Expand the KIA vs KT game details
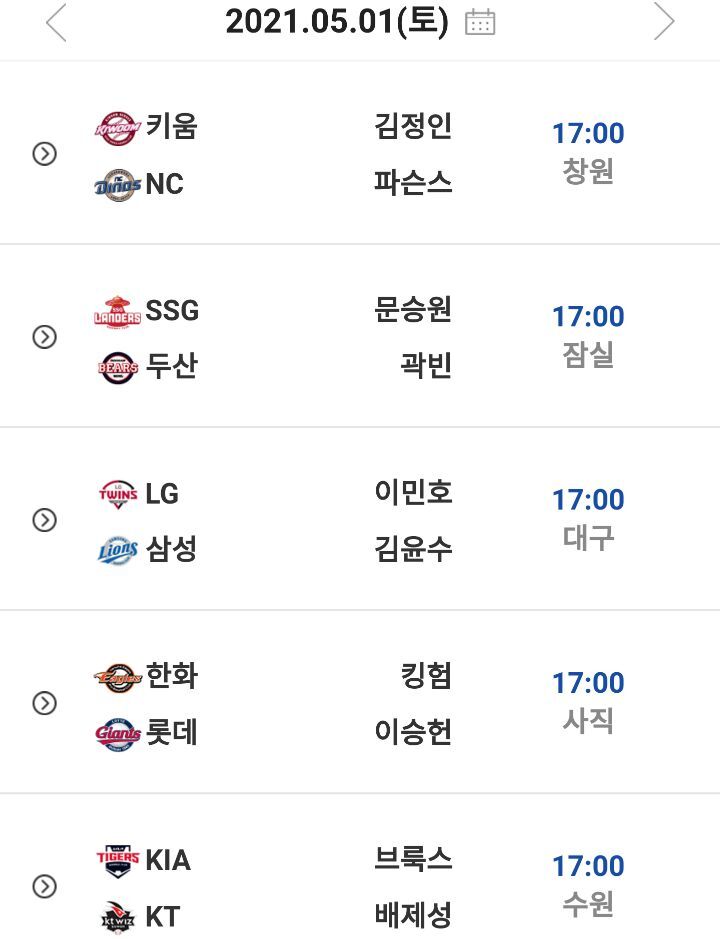 [45, 886]
